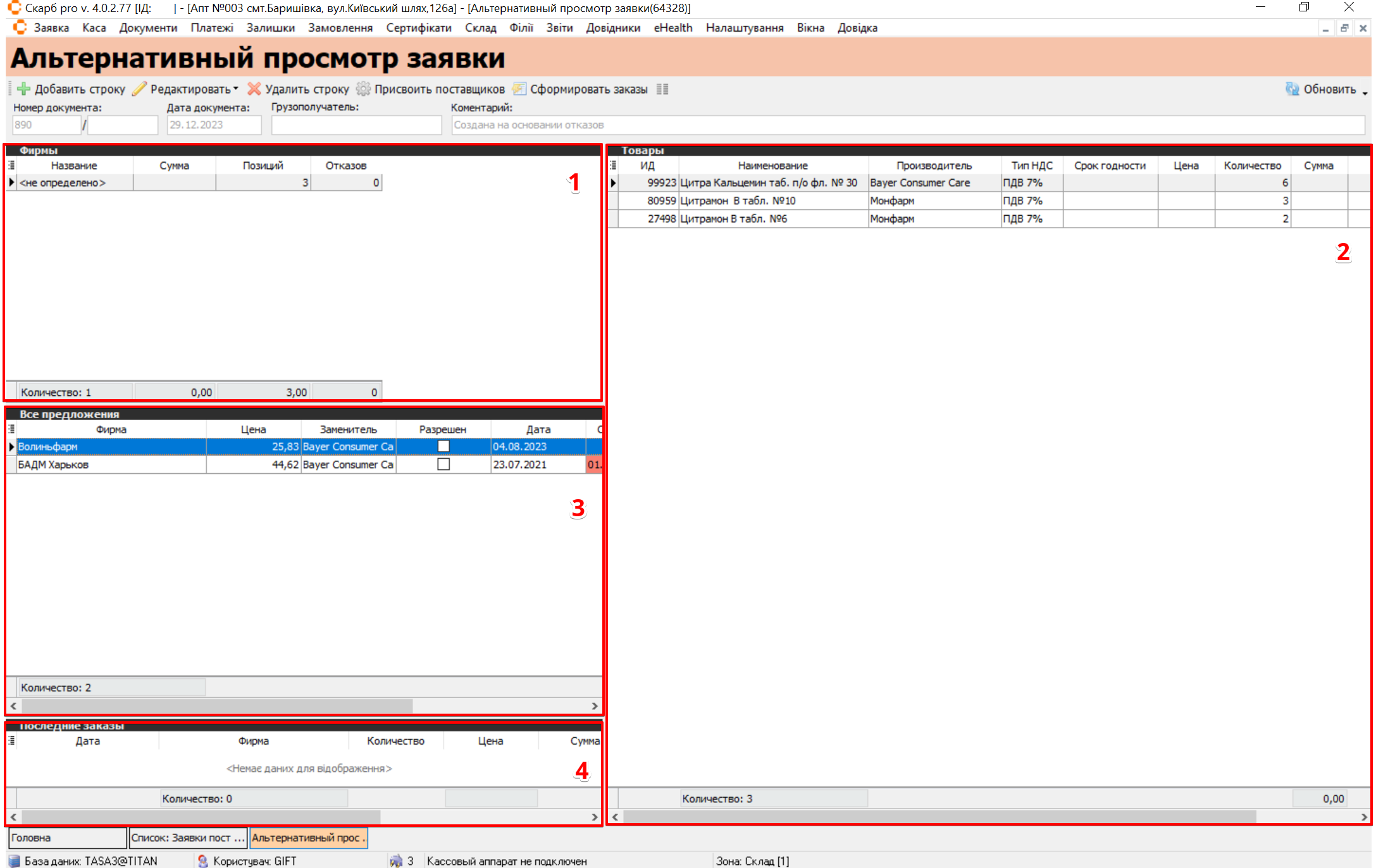Click the pencil Редактировать icon
1376x868 pixels.
[x=139, y=89]
